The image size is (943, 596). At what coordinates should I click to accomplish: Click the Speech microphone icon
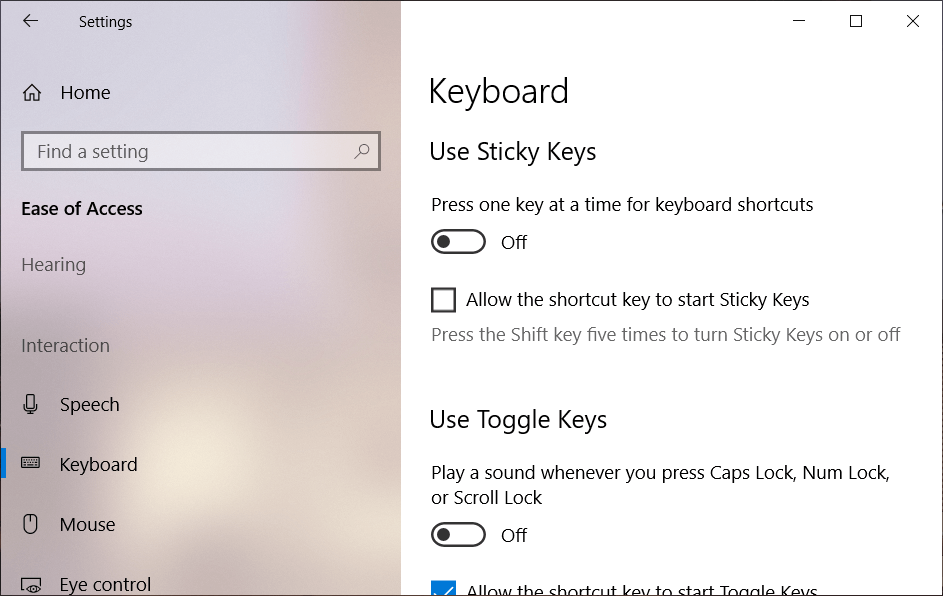(x=31, y=405)
